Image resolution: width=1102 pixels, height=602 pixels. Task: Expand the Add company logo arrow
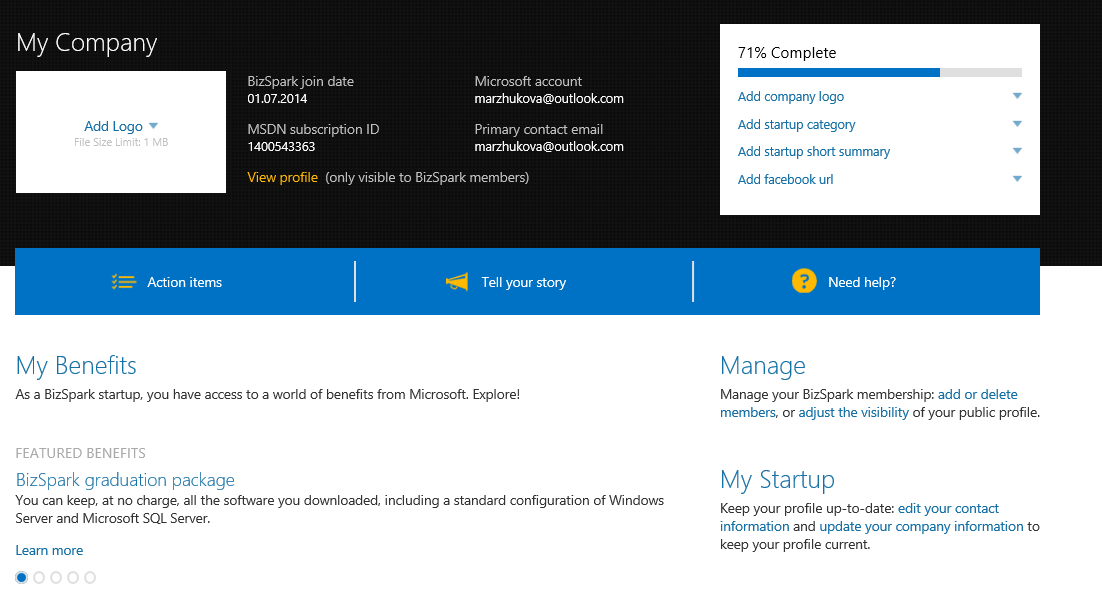click(1017, 96)
